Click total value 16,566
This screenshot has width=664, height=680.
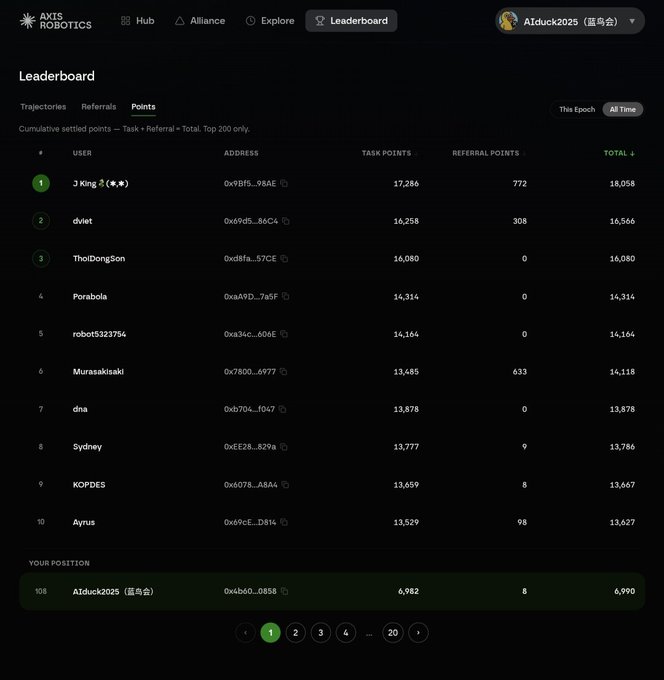[x=622, y=221]
